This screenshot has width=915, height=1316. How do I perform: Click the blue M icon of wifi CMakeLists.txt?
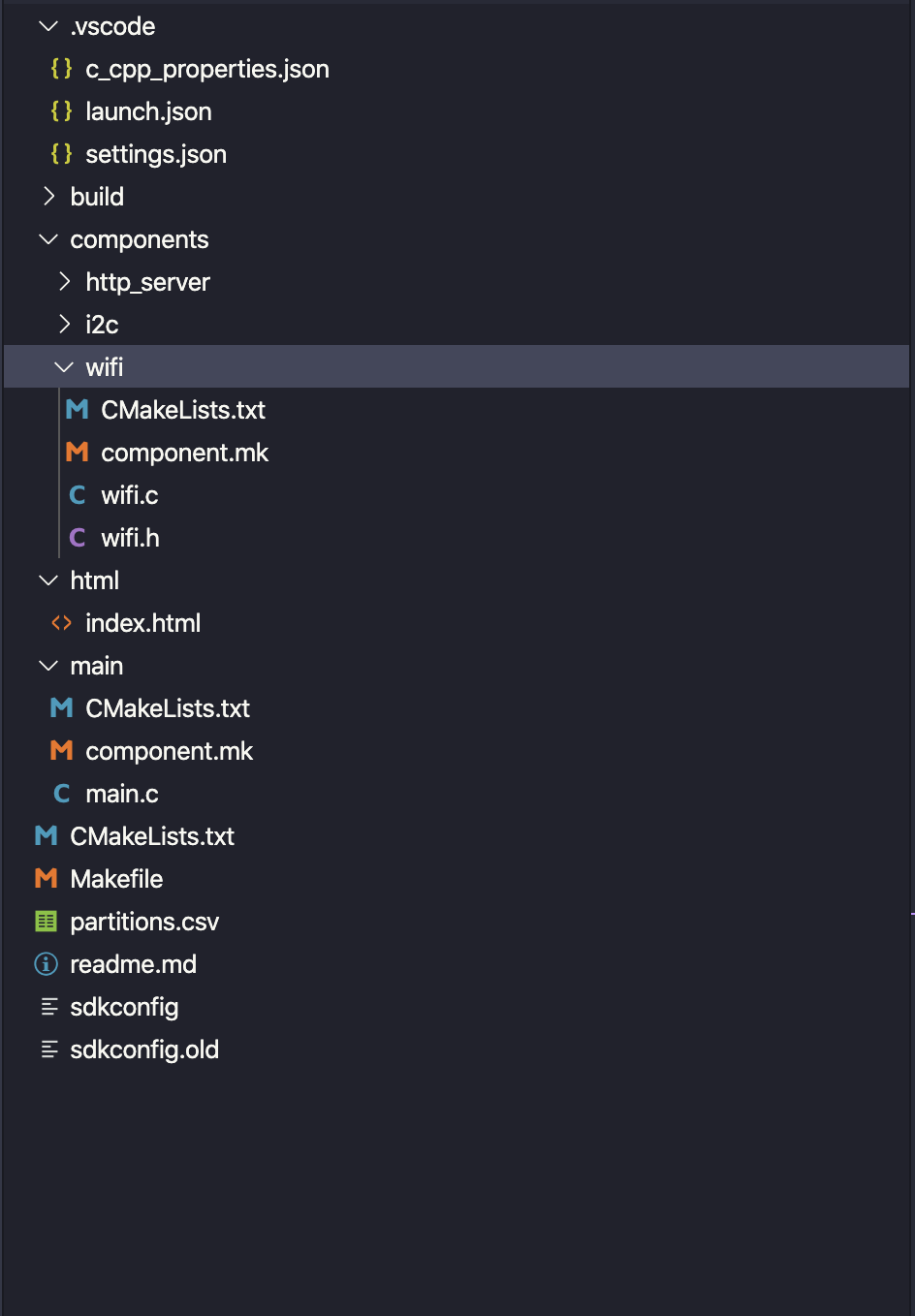pos(77,410)
